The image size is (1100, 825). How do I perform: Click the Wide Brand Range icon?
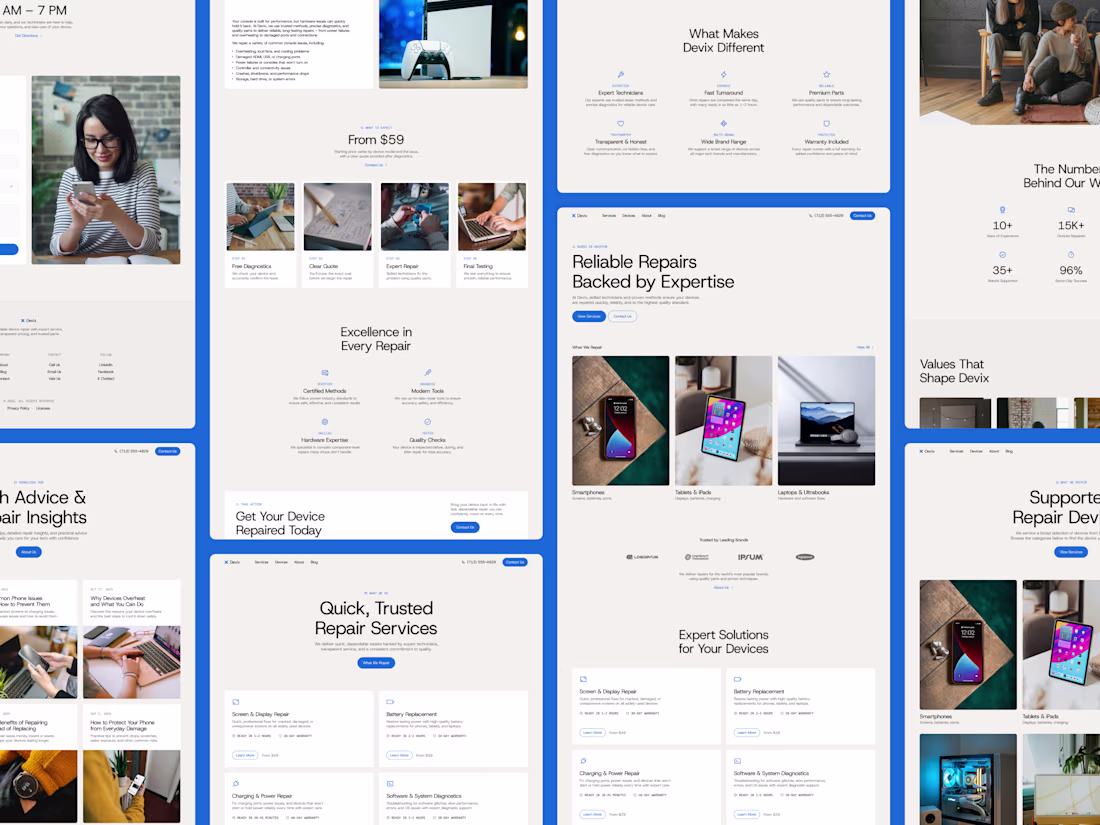tap(723, 123)
